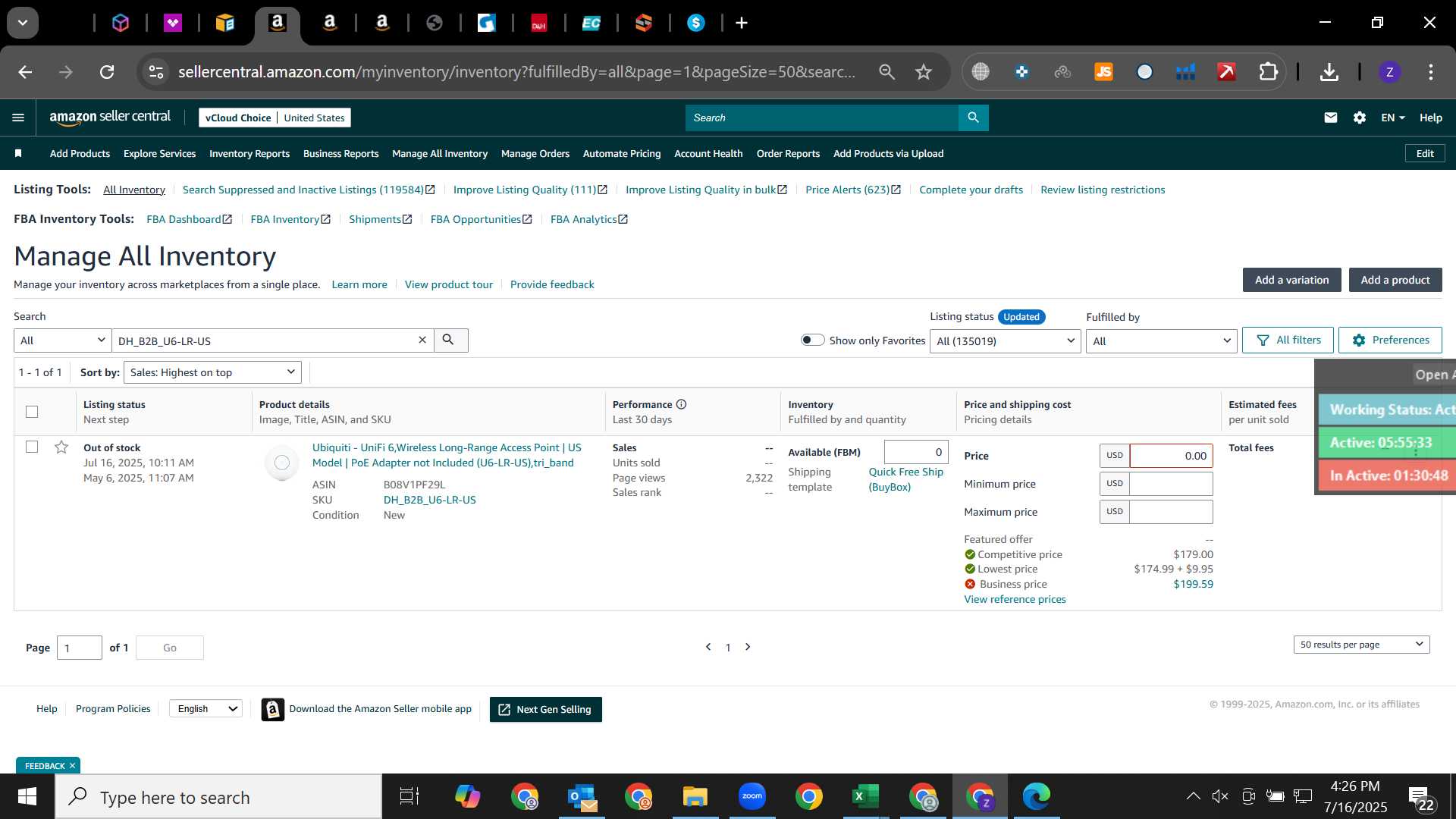Open the search field type dropdown All
Viewport: 1456px width, 819px height.
coord(62,340)
